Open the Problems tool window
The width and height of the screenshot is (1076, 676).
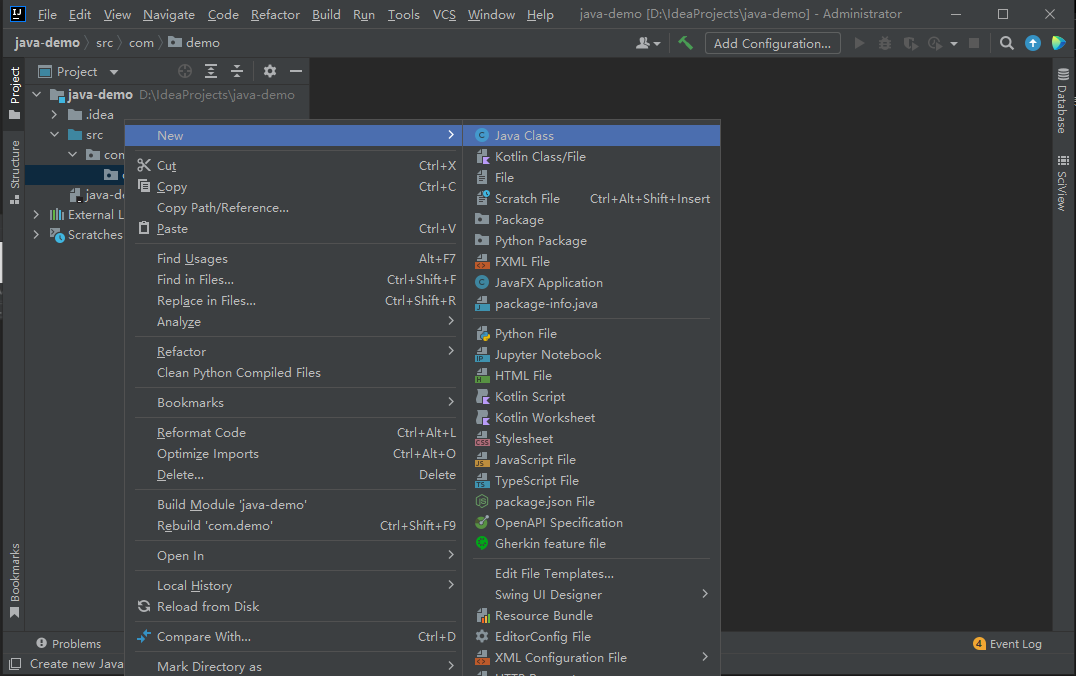tap(69, 644)
